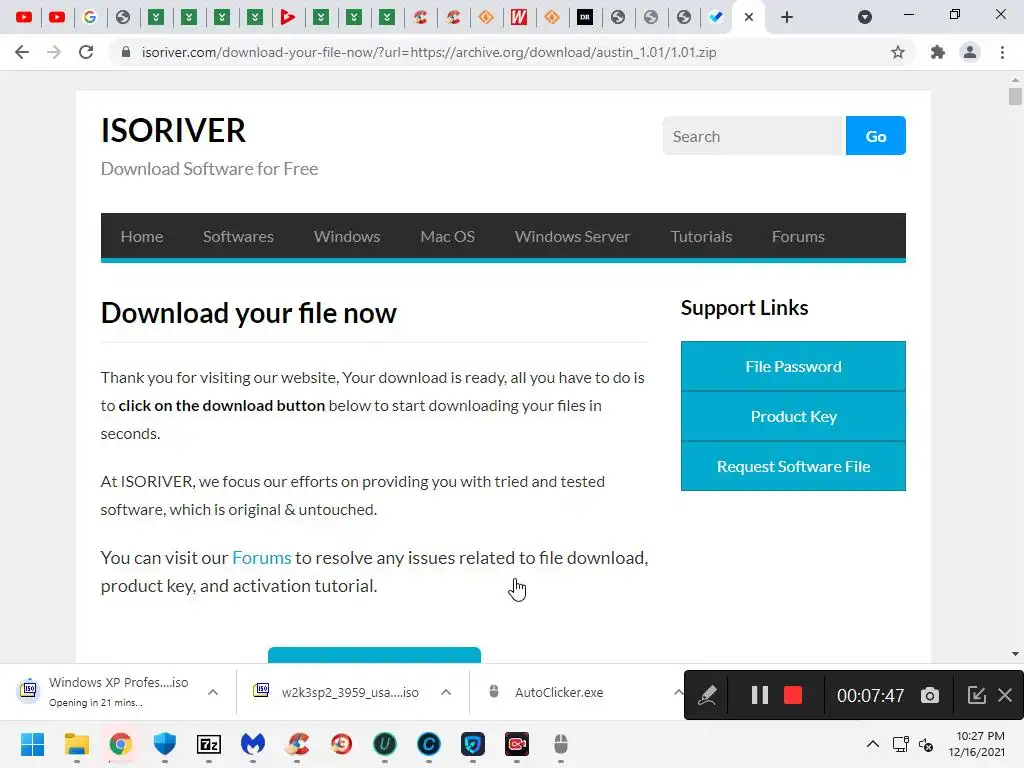Open the AutoClicker.exe download item
Screen dimensions: 1024x768
click(x=547, y=692)
